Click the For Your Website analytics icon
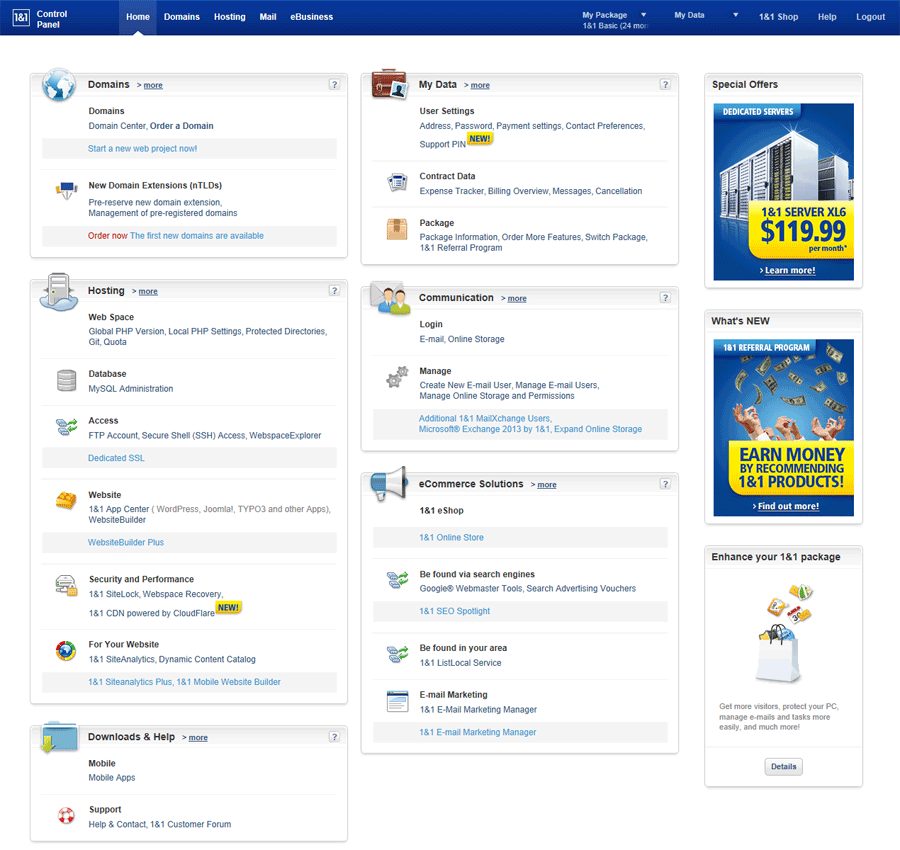Image resolution: width=900 pixels, height=850 pixels. [66, 651]
